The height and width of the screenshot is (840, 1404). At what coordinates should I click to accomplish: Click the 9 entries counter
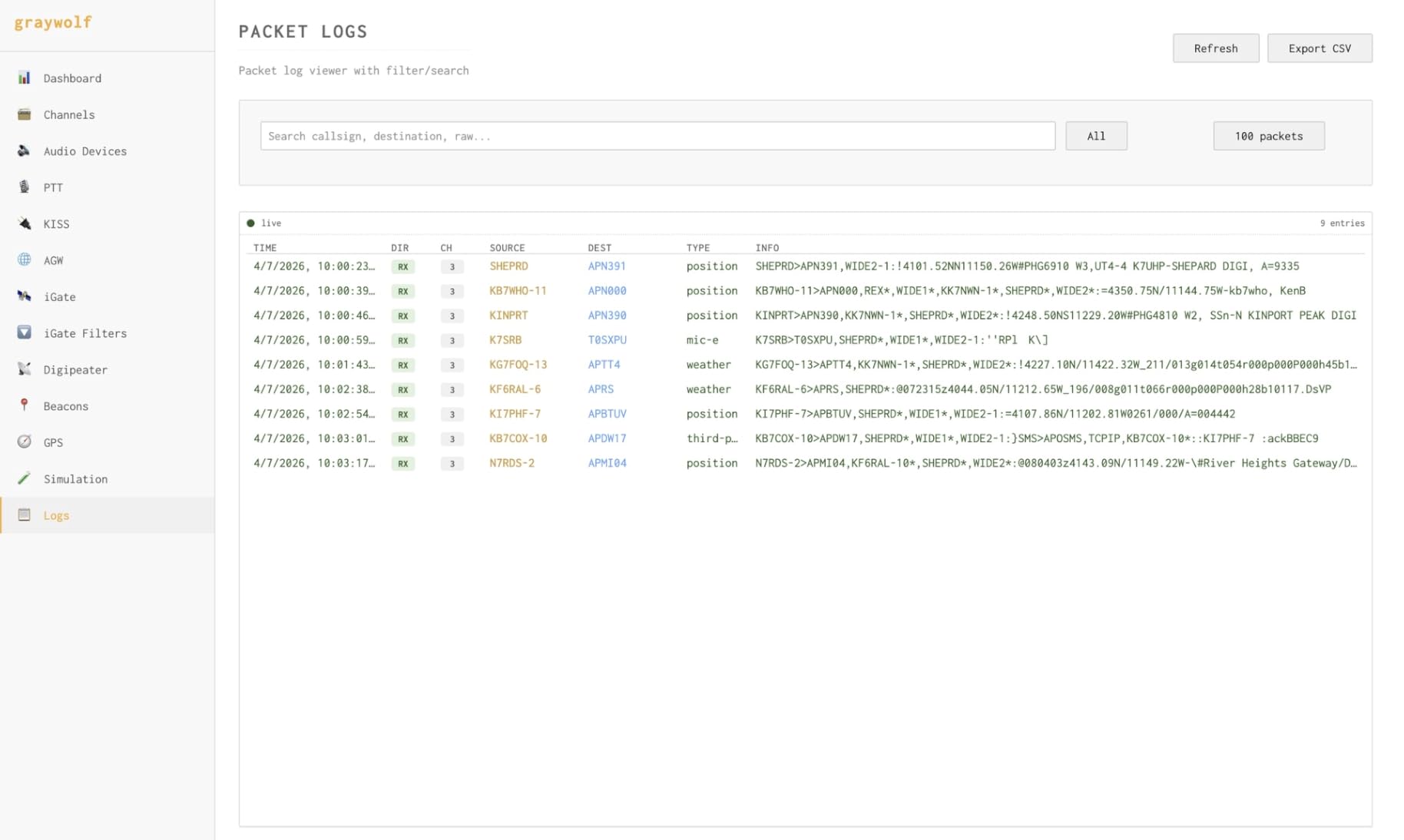[x=1342, y=223]
